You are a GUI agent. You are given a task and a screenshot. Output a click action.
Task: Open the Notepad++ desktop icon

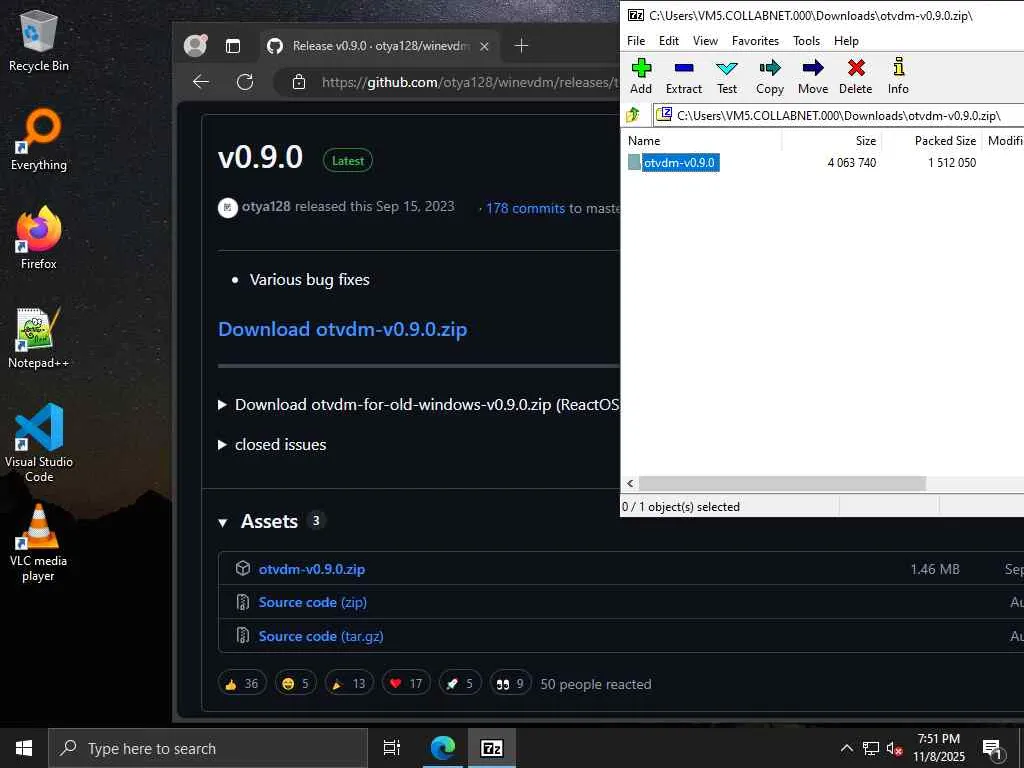point(39,338)
